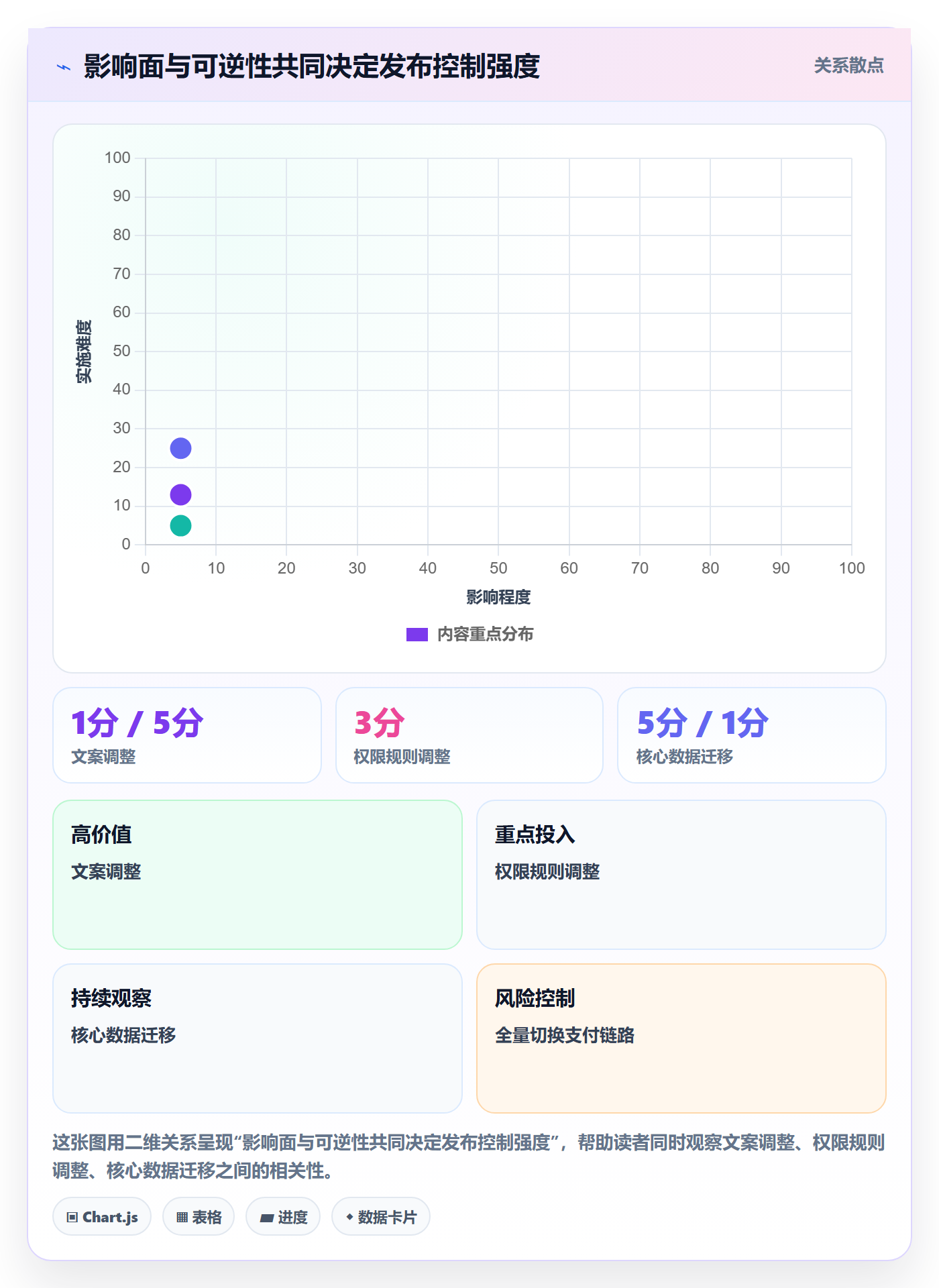Select the 重点投入 quadrant card
This screenshot has height=1288, width=939.
pos(681,875)
